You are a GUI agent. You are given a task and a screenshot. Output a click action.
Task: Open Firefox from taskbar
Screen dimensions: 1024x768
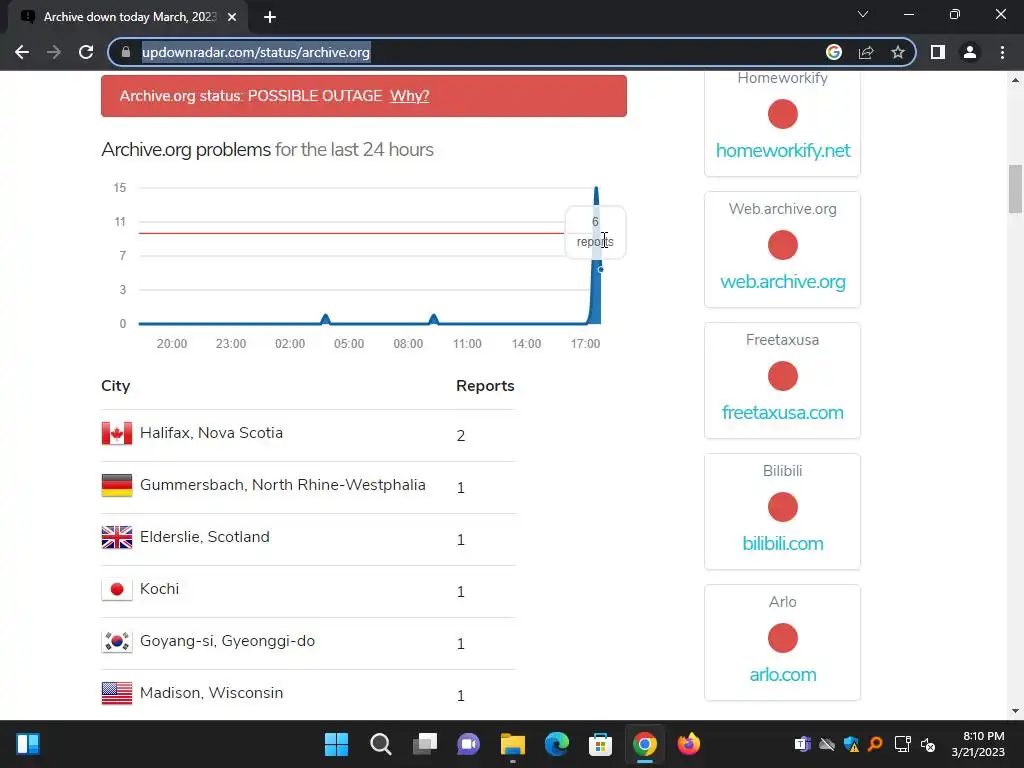[688, 744]
